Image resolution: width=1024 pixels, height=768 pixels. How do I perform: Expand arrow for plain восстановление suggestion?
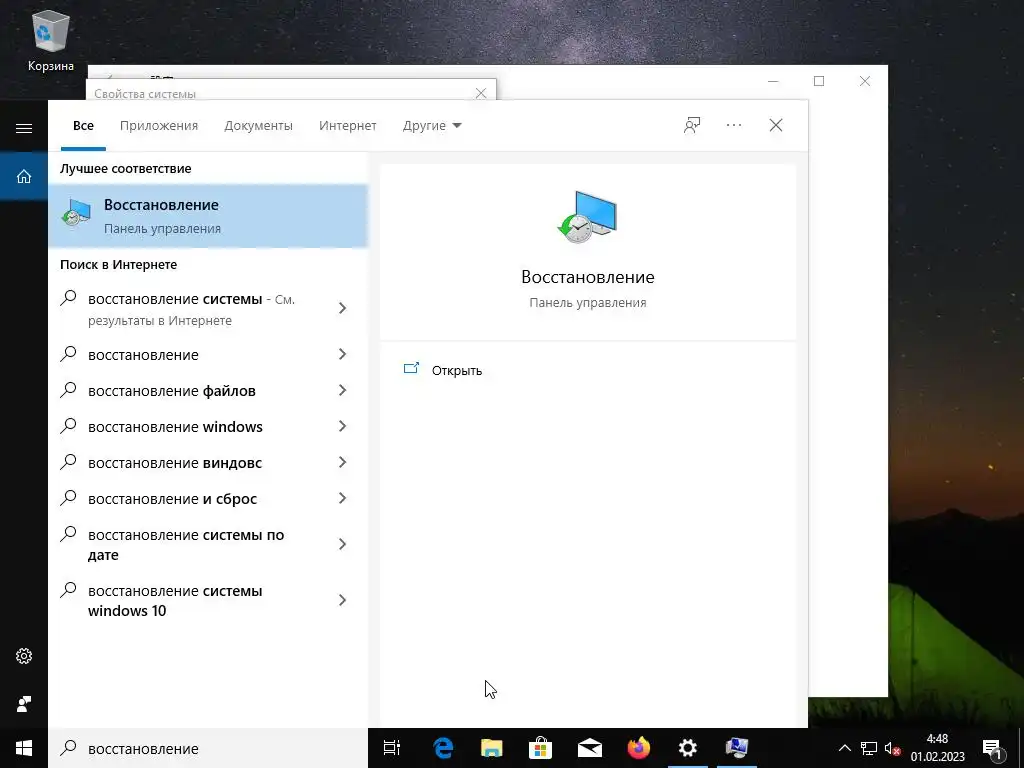click(x=342, y=354)
